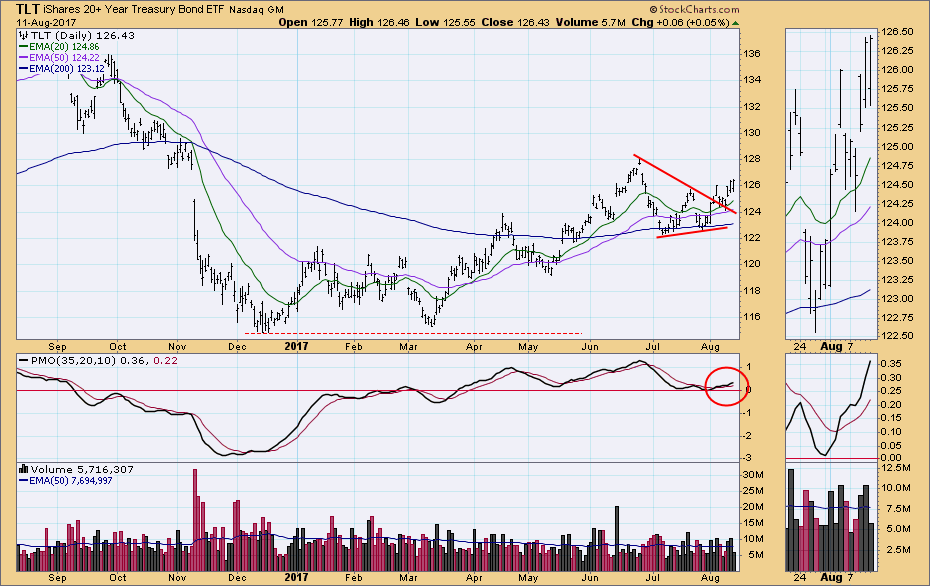The width and height of the screenshot is (930, 586).
Task: Click Nov on the price chart's date axis
Action: click(x=177, y=346)
